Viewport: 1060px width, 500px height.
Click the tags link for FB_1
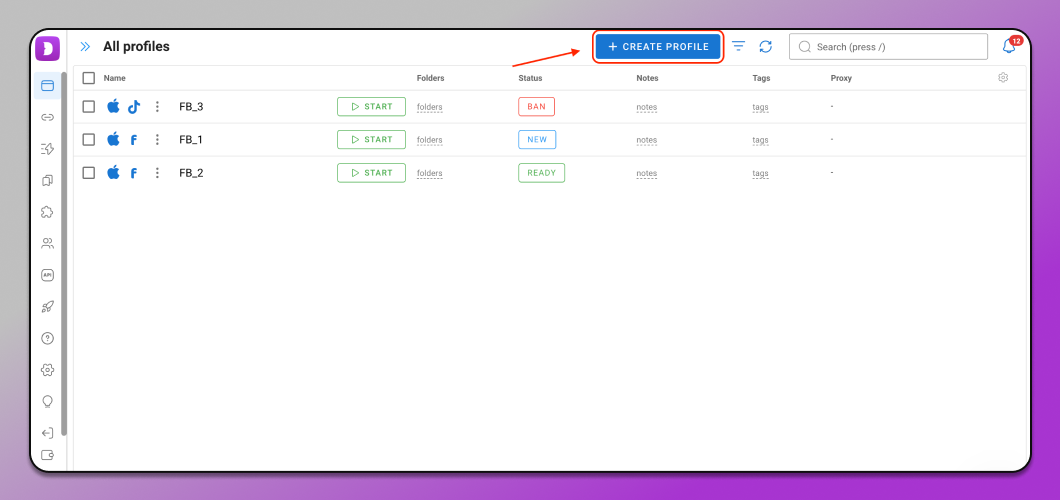pyautogui.click(x=761, y=140)
